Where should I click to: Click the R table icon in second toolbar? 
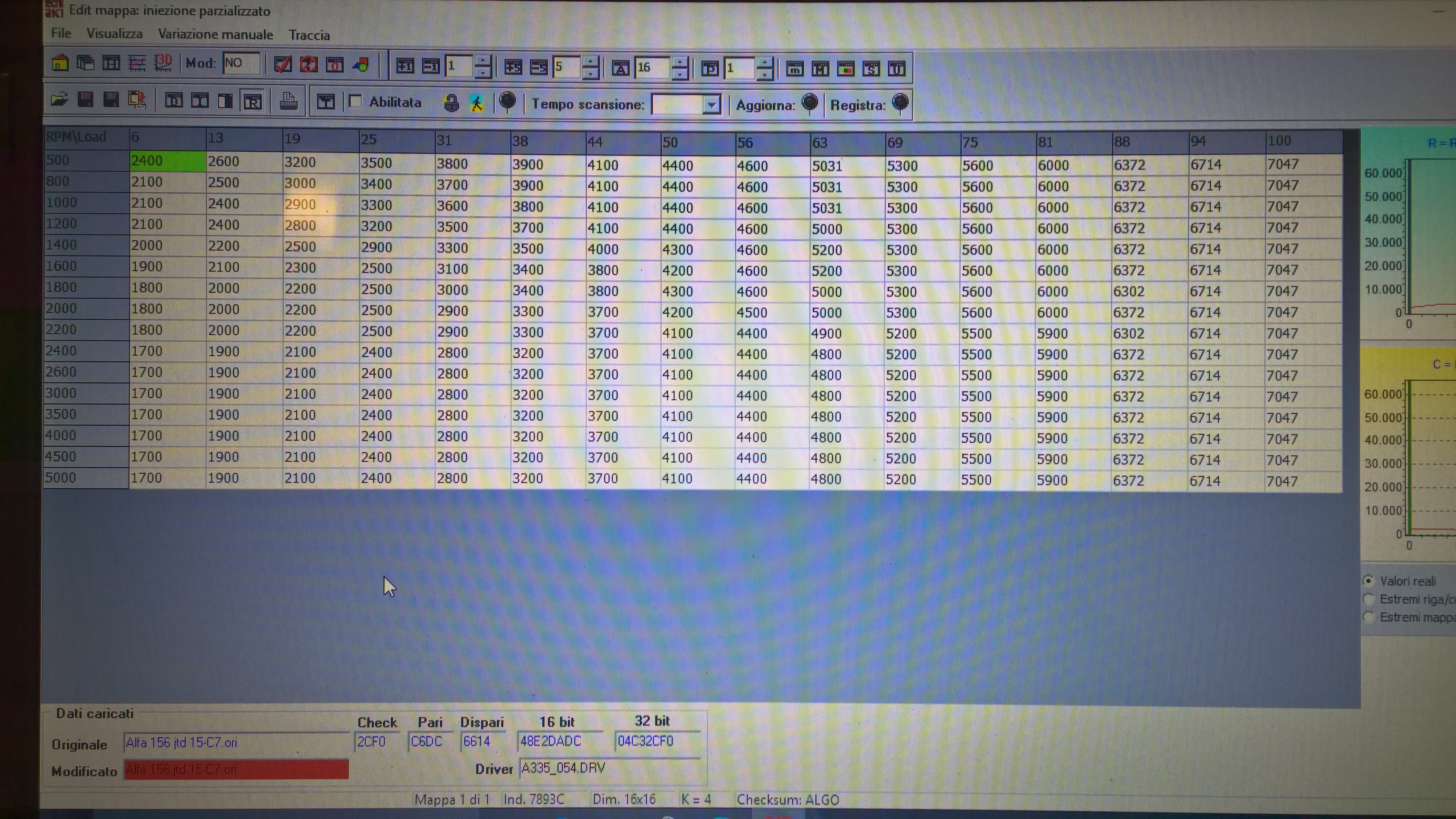(252, 101)
